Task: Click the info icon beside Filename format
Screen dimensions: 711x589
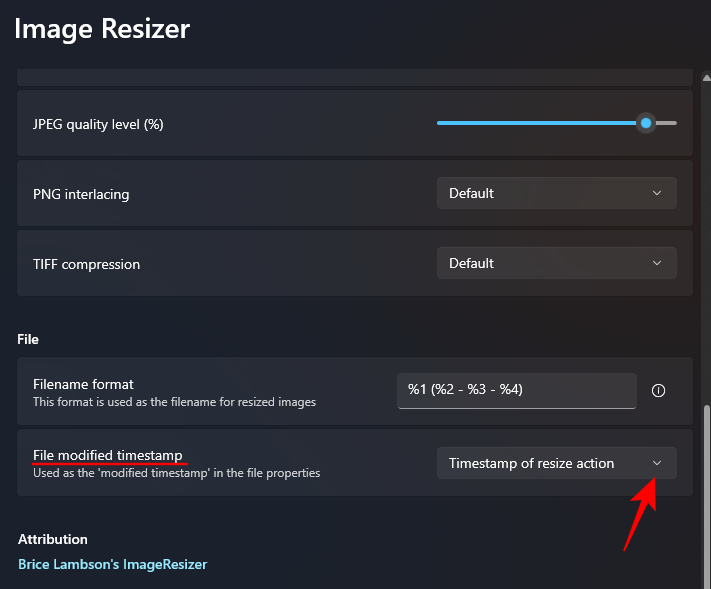Action: (x=658, y=391)
